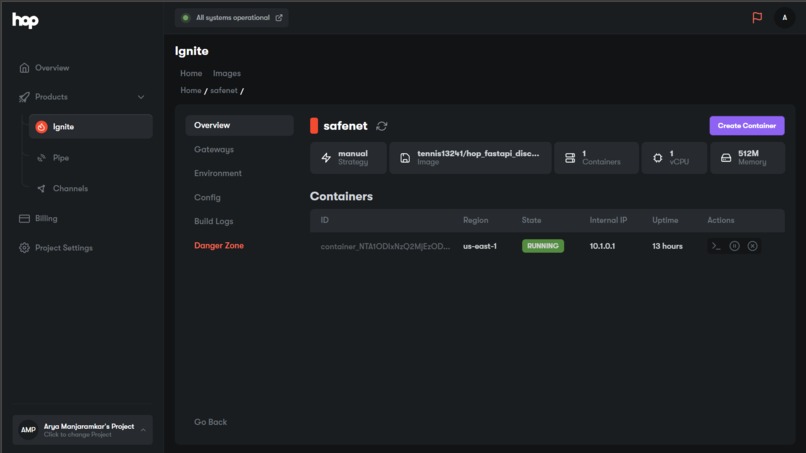Click the red status indicator beside safenet
806x453 pixels.
[314, 126]
